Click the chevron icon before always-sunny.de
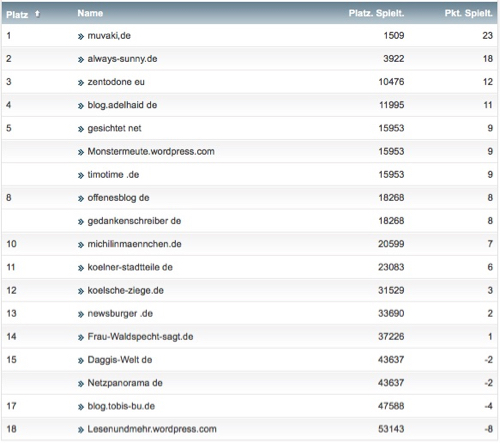 [81, 60]
